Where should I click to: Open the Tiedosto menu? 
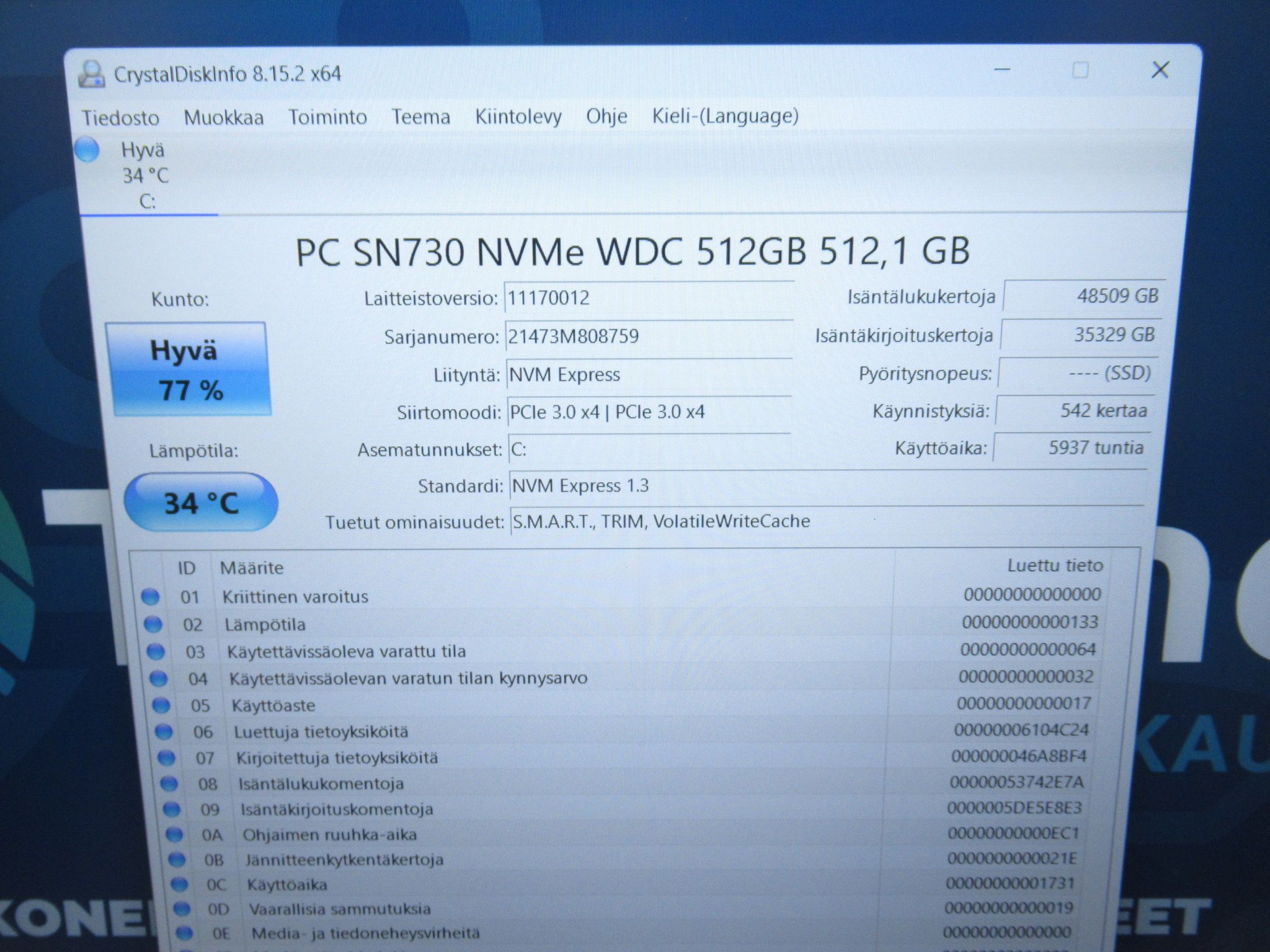click(x=121, y=118)
